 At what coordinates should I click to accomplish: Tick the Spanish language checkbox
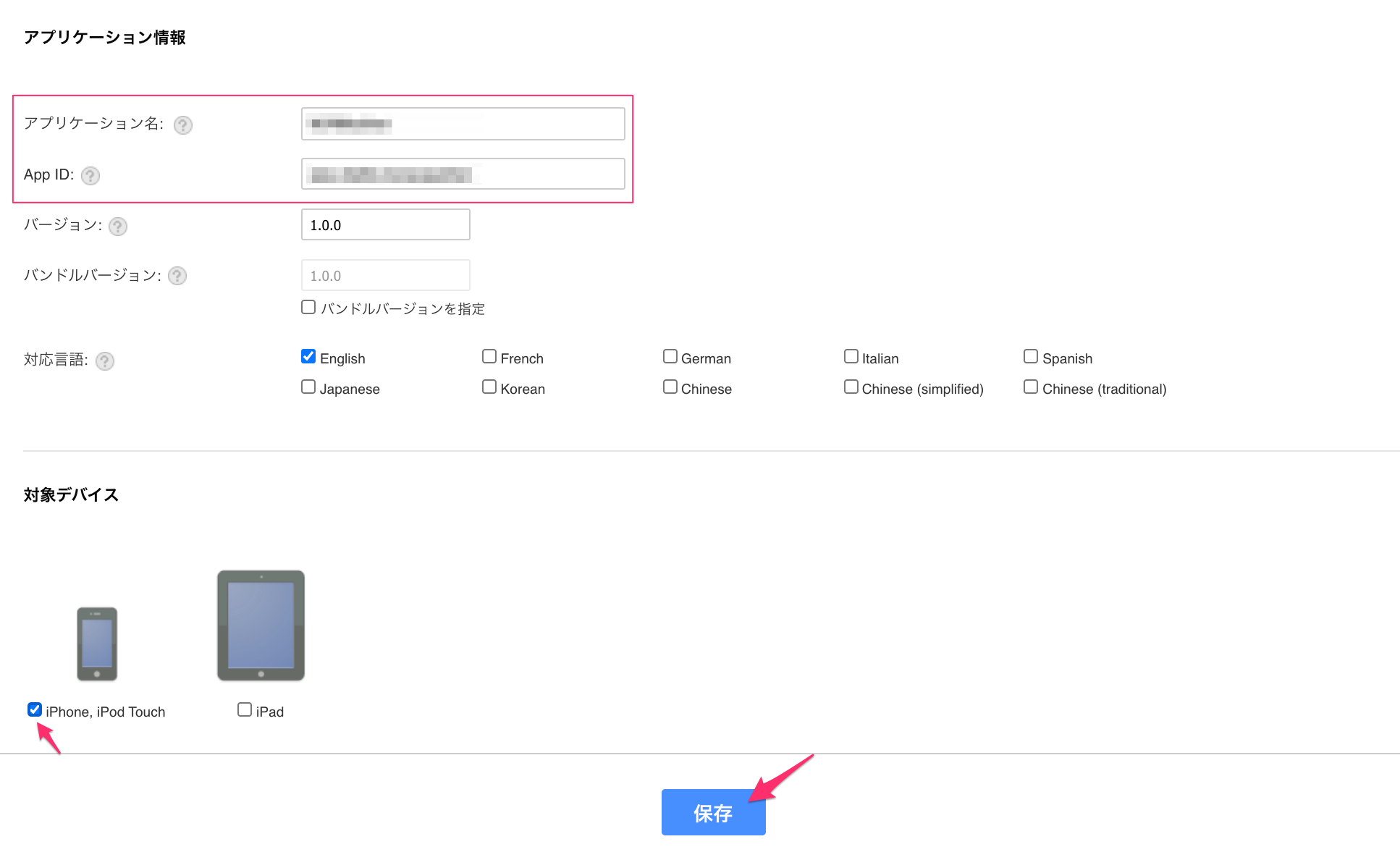tap(1031, 357)
